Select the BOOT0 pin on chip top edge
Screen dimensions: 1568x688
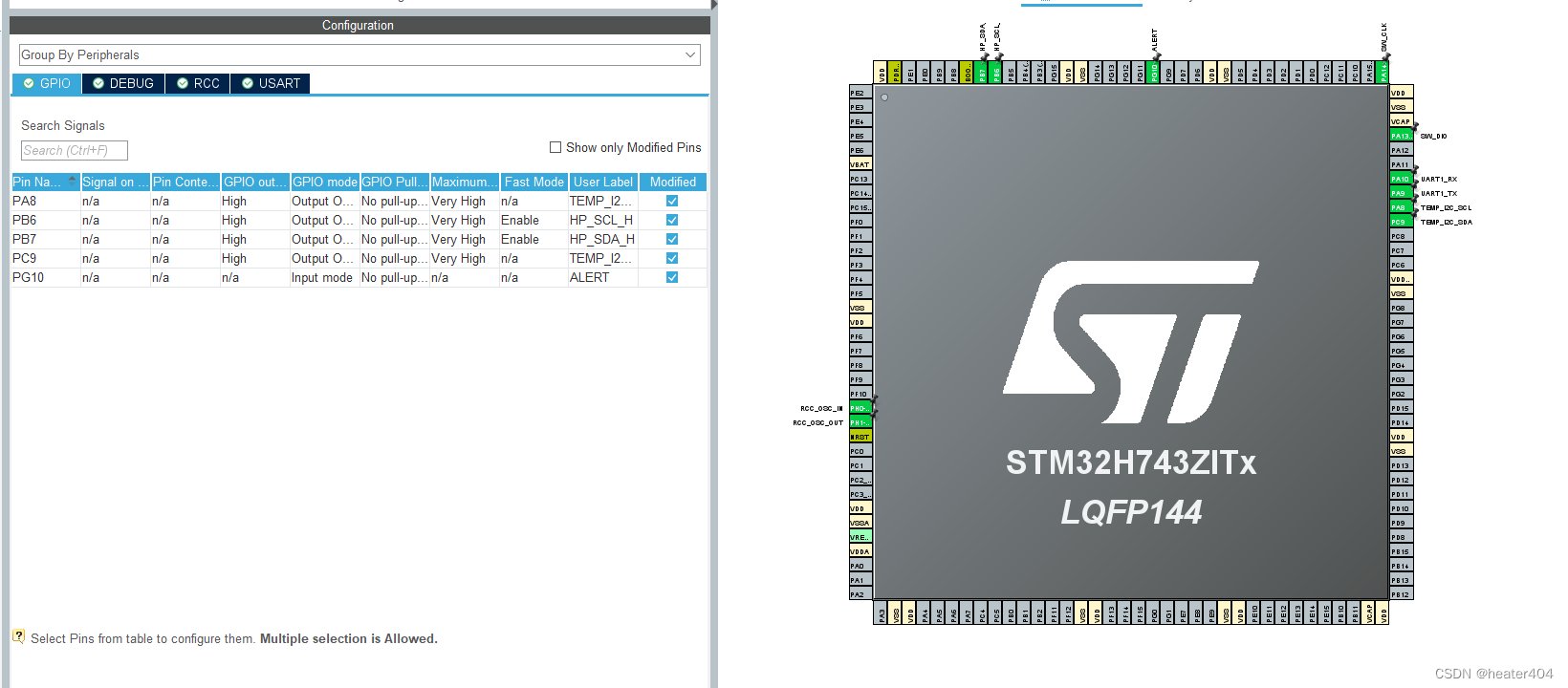point(967,72)
